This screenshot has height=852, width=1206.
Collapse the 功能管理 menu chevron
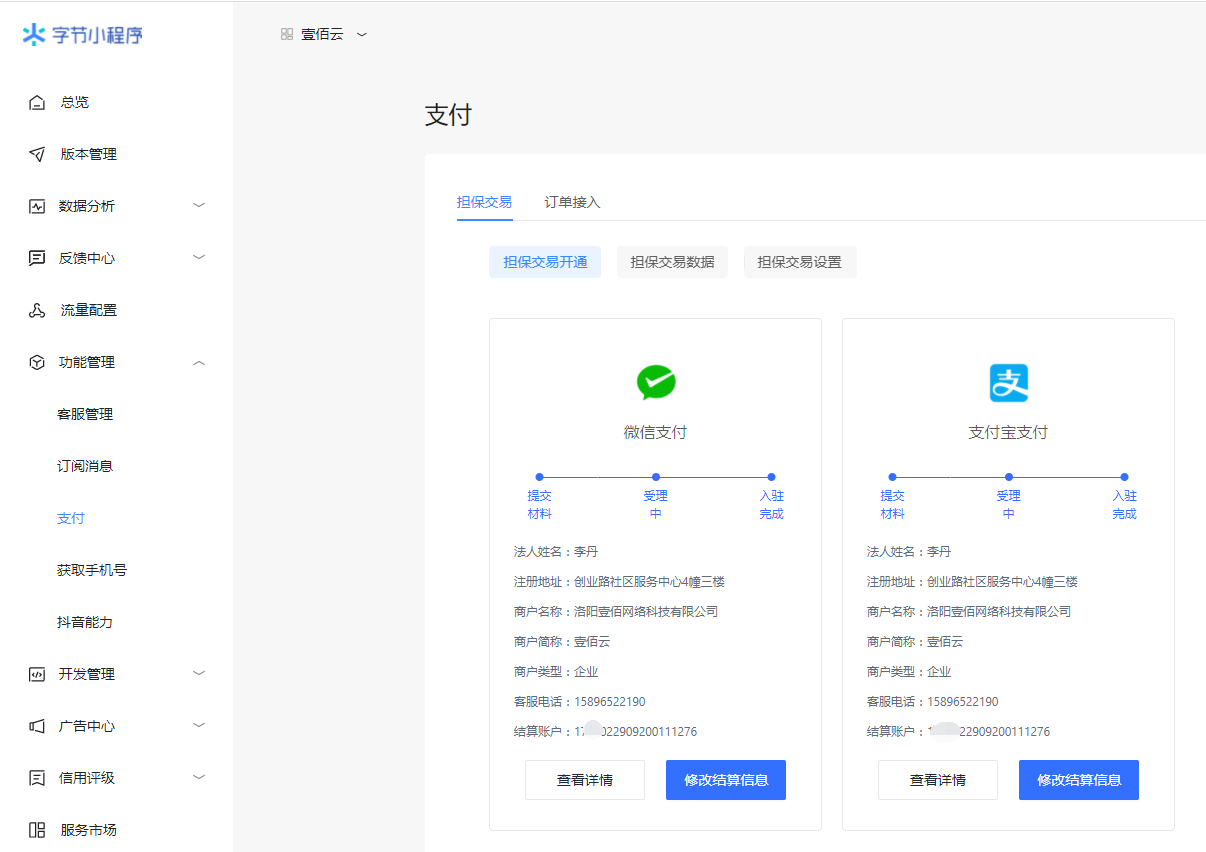pos(199,362)
